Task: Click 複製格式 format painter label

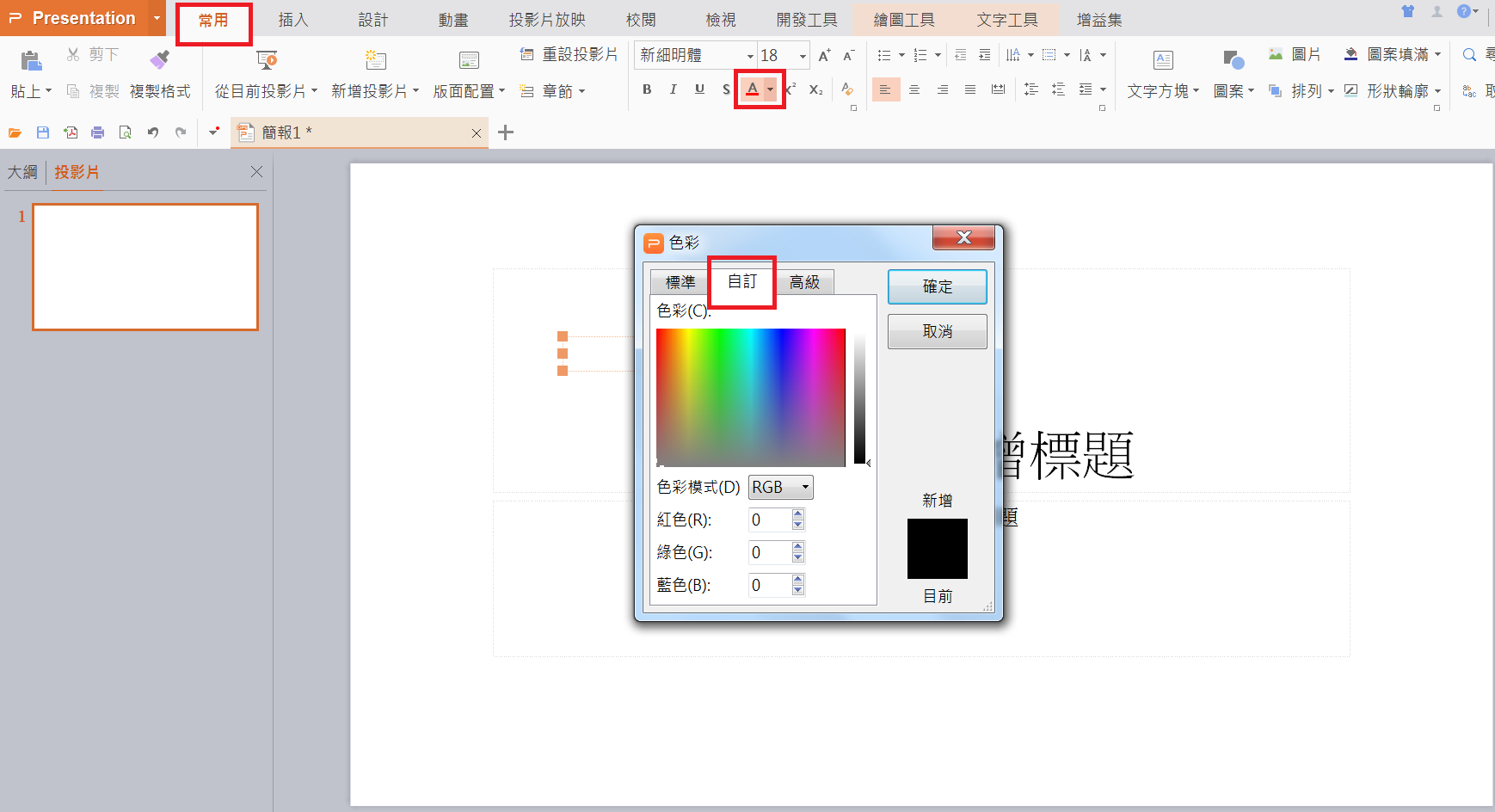Action: [x=160, y=91]
